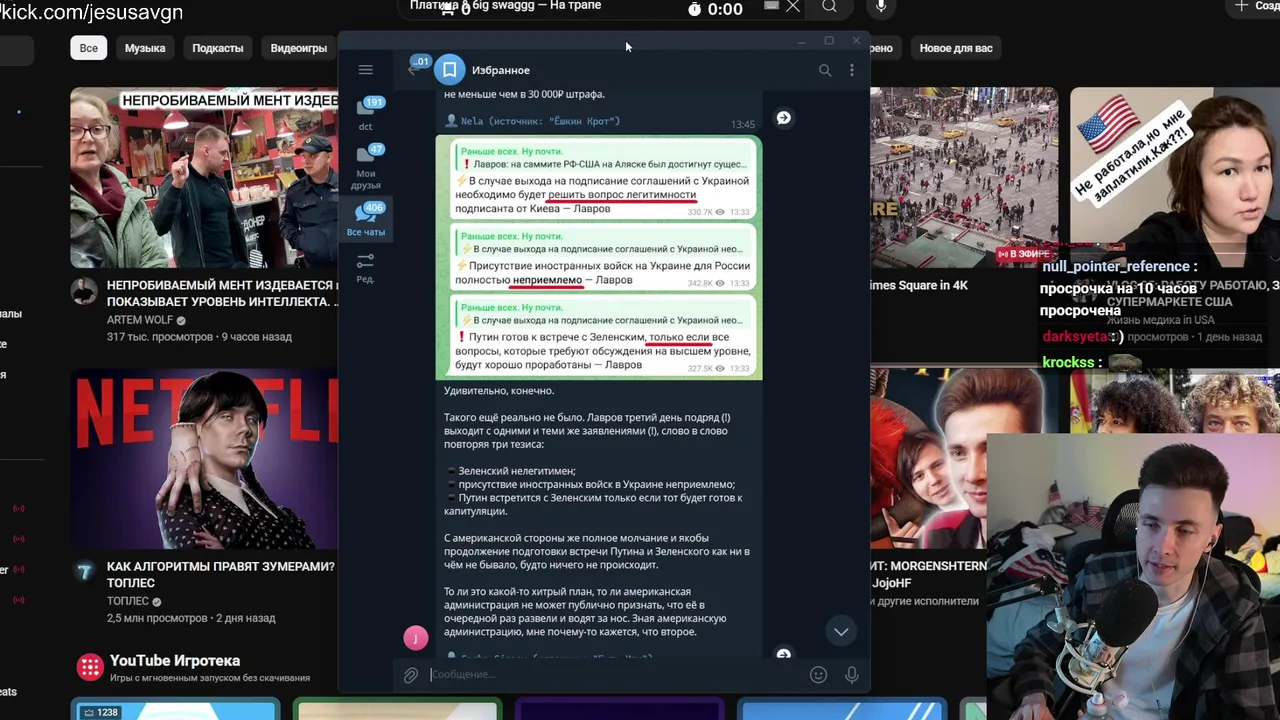1280x720 pixels.
Task: Open forwarded post about вопрос легитимности
Action: [603, 179]
